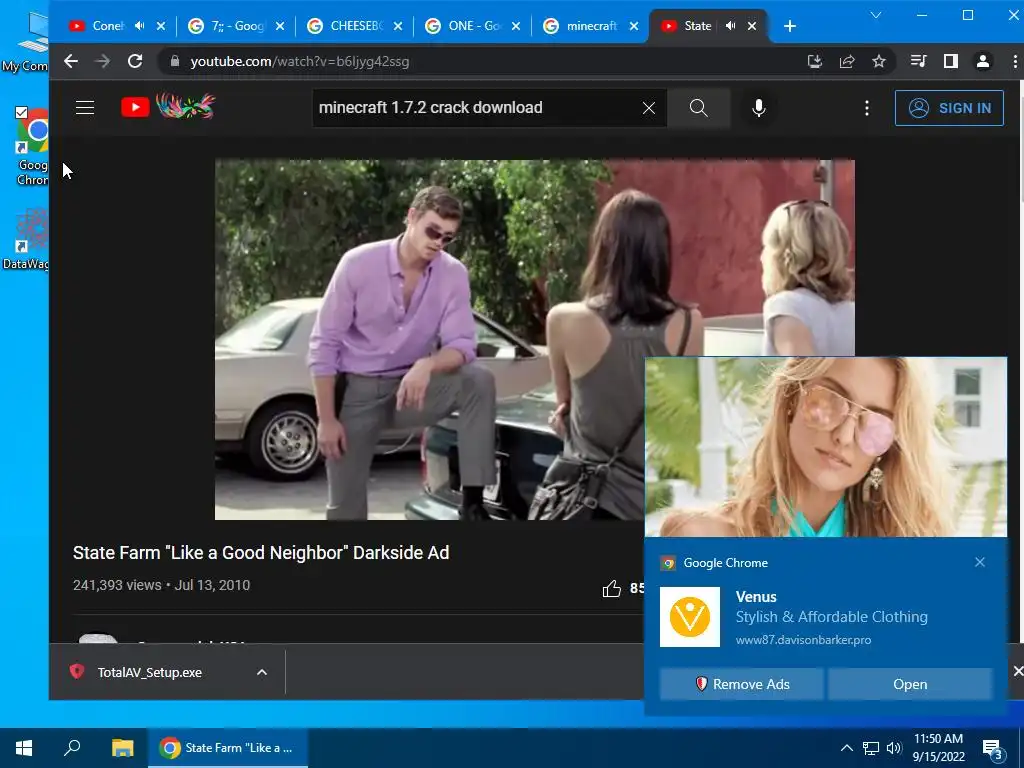The width and height of the screenshot is (1024, 768).
Task: Switch to the '7;; - Goog' tab
Action: [238, 26]
